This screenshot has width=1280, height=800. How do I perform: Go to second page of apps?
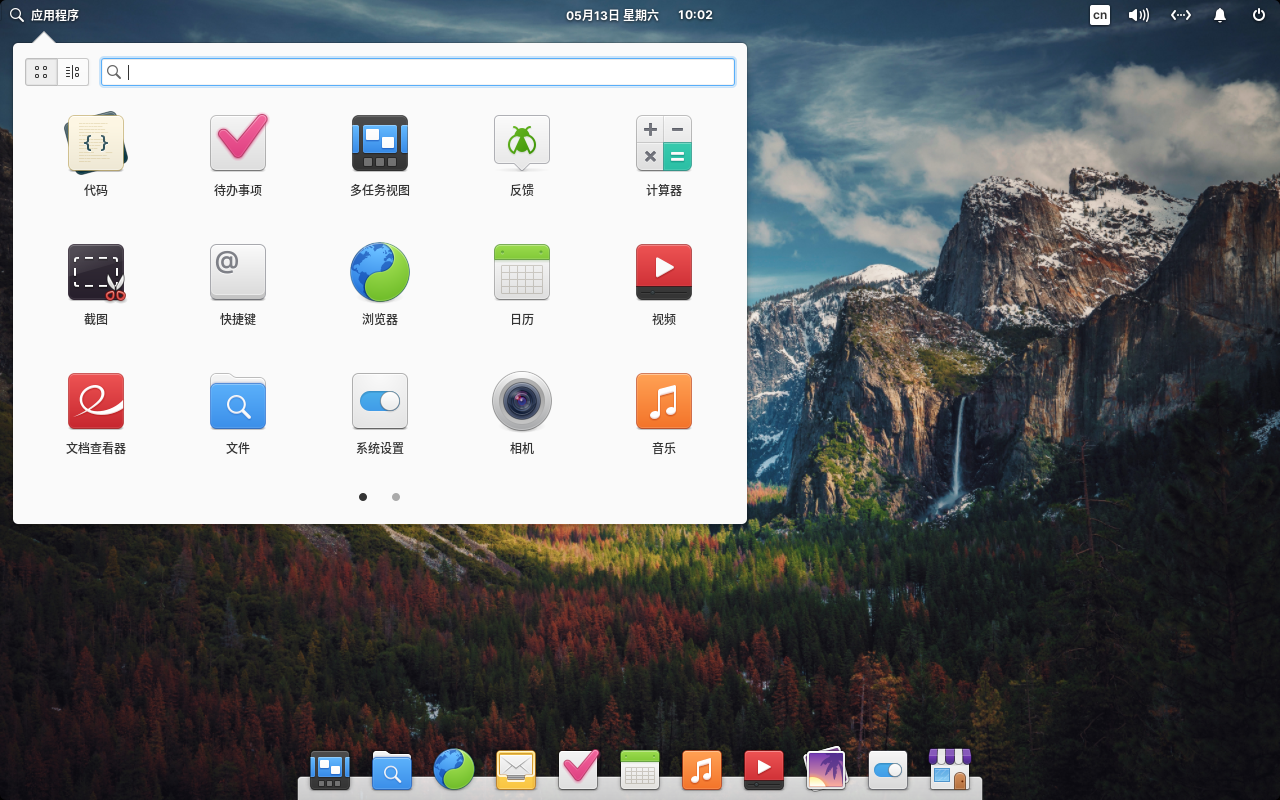tap(396, 497)
